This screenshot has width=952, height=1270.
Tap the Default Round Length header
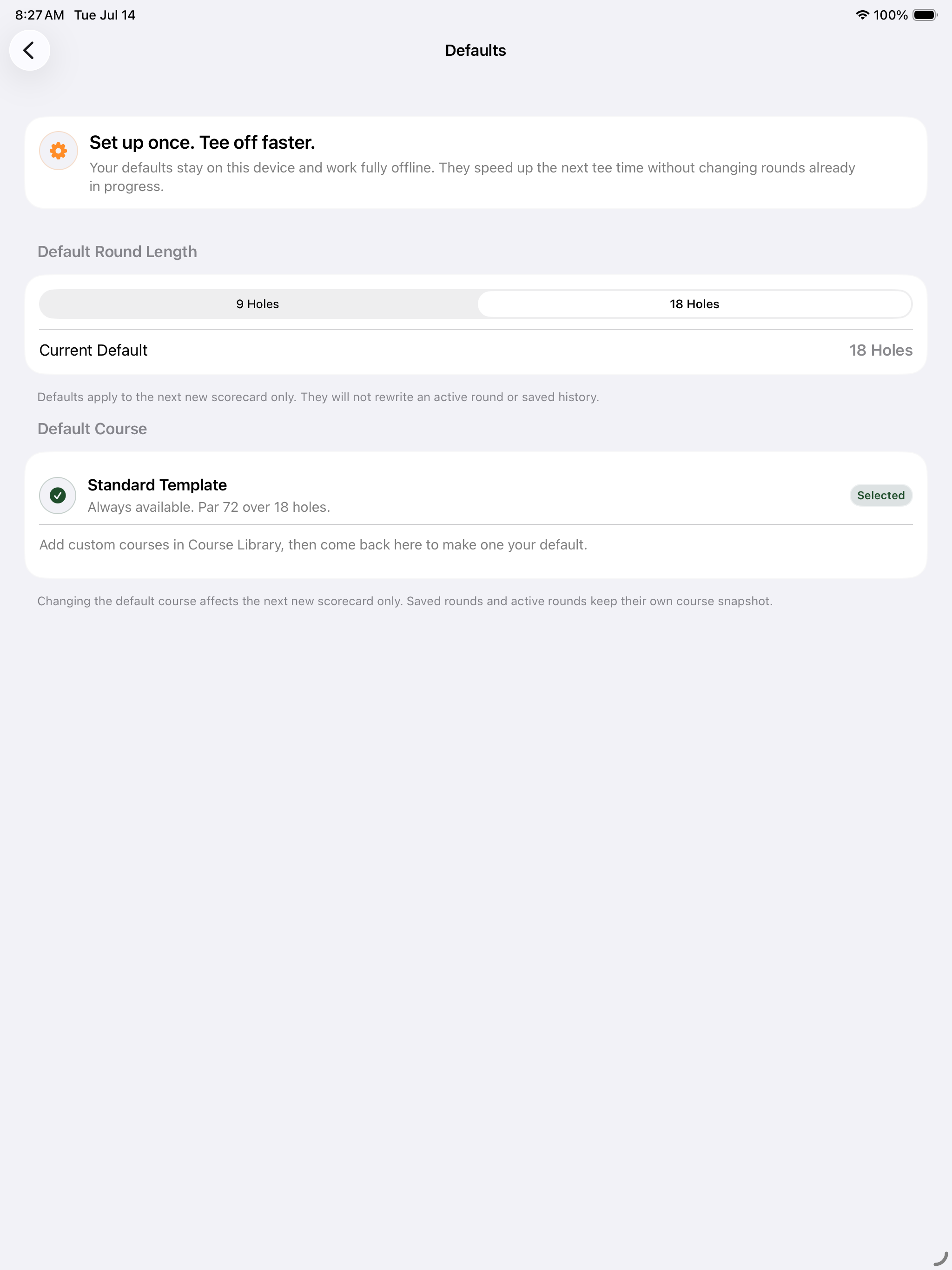click(x=117, y=251)
